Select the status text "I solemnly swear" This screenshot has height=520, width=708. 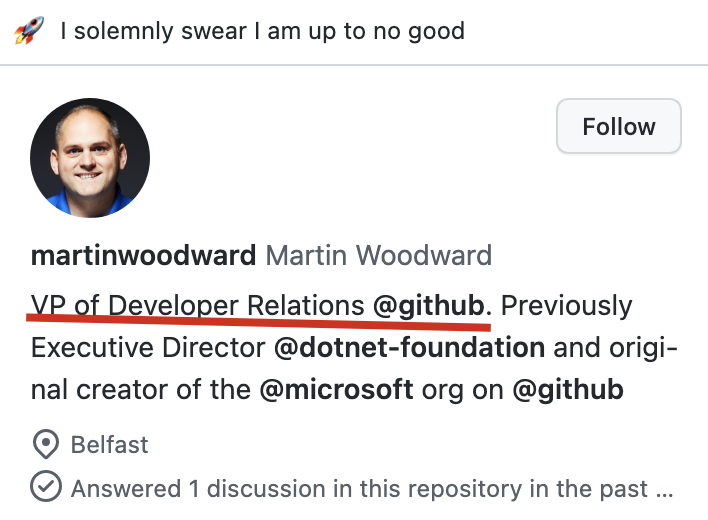(154, 32)
